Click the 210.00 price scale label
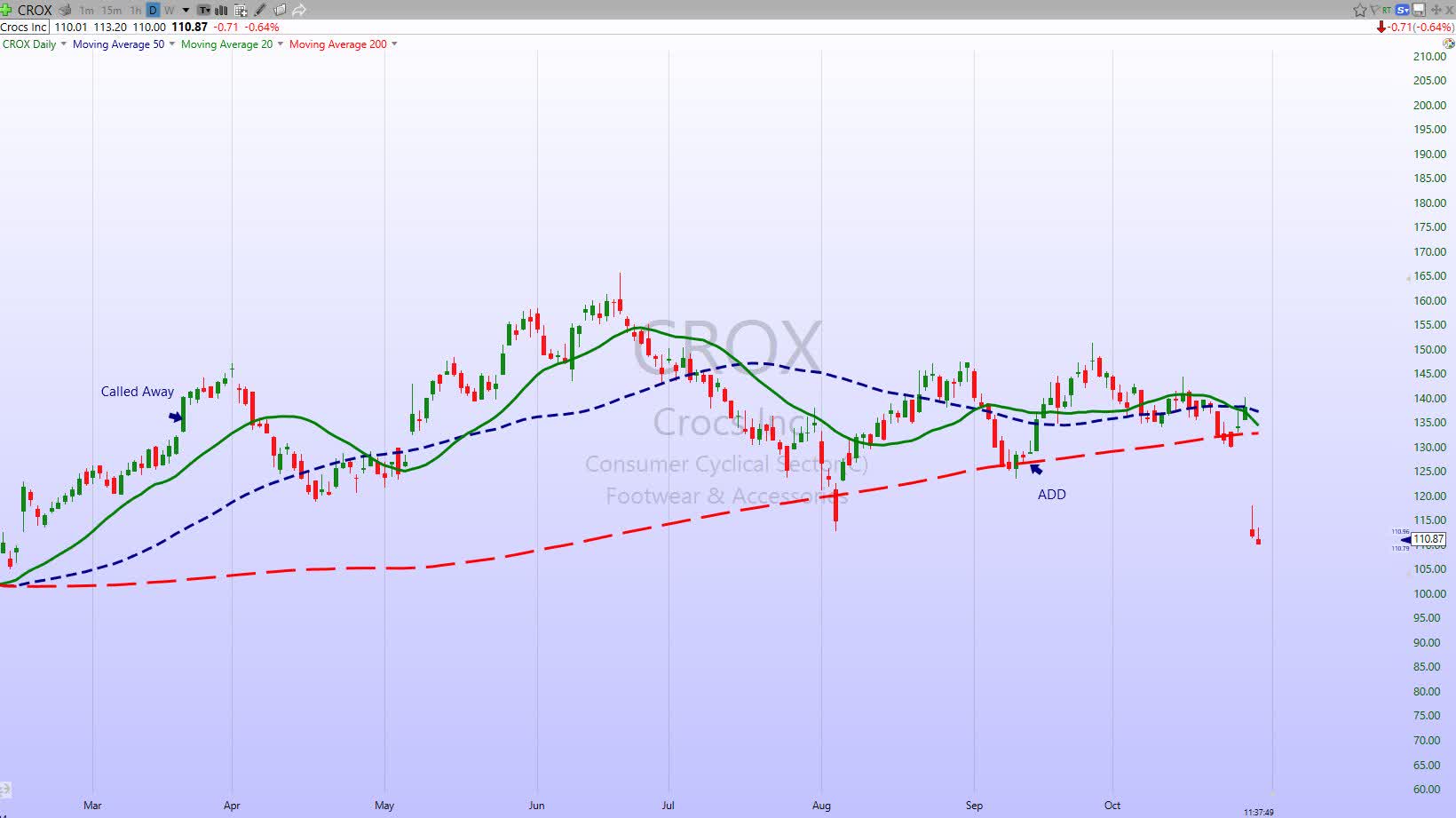This screenshot has width=1456, height=818. pyautogui.click(x=1429, y=57)
